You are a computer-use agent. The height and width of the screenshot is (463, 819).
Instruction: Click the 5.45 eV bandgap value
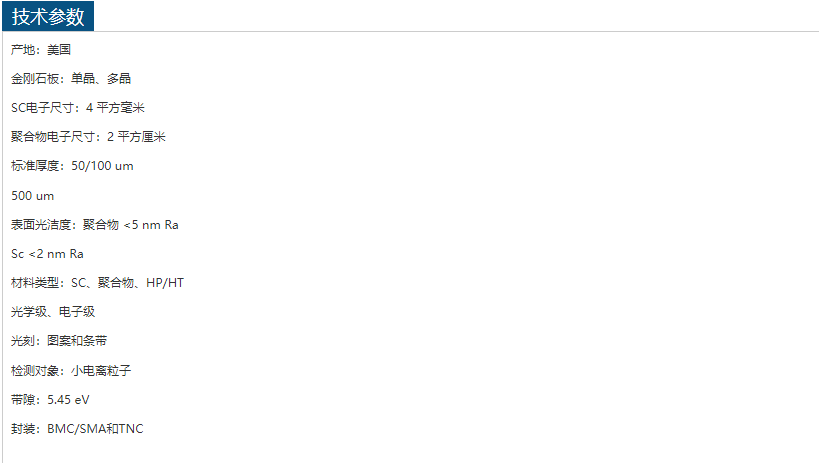click(x=68, y=400)
